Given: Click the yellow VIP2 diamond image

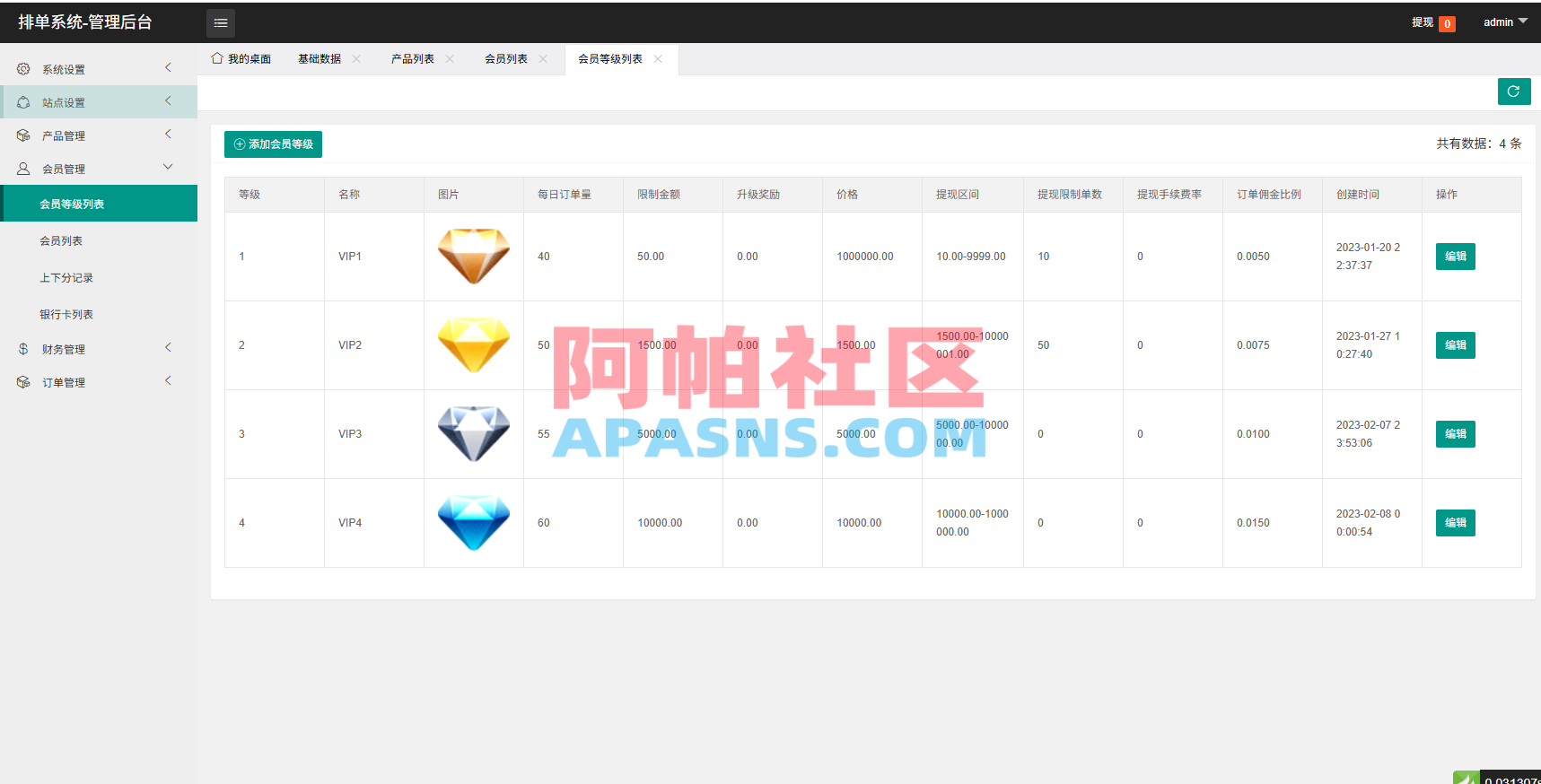Looking at the screenshot, I should point(474,345).
